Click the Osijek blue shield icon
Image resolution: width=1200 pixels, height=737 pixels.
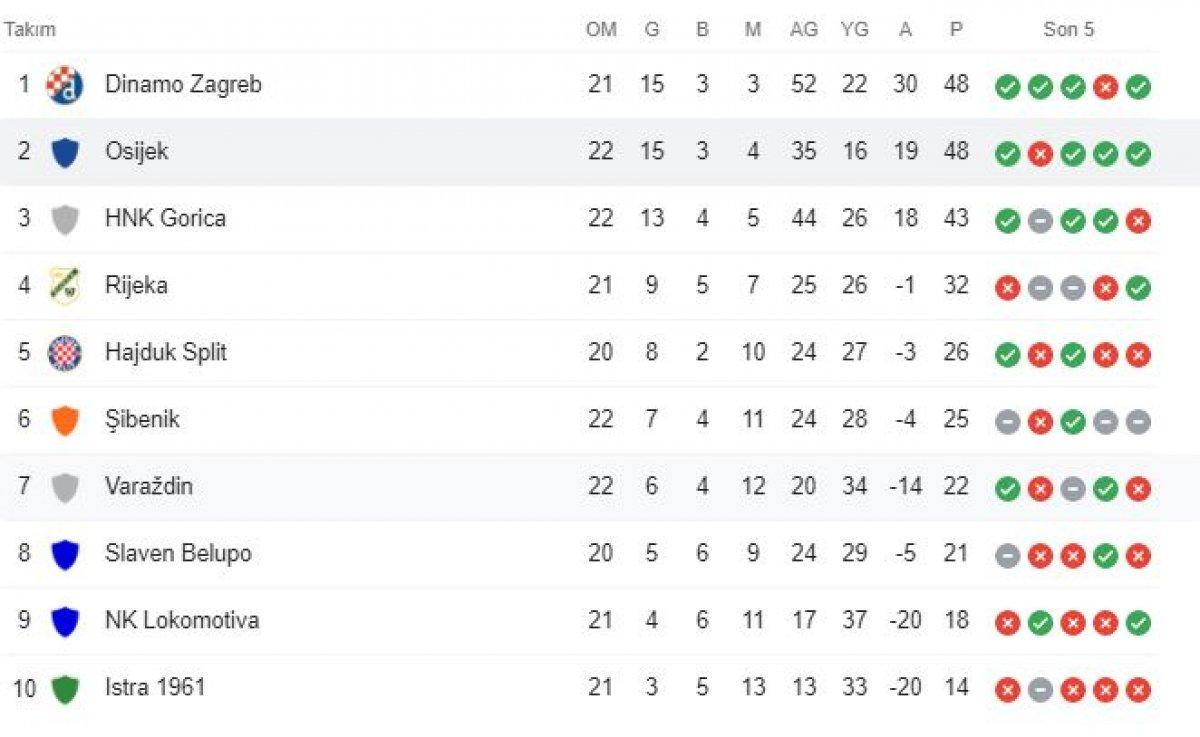click(x=65, y=153)
